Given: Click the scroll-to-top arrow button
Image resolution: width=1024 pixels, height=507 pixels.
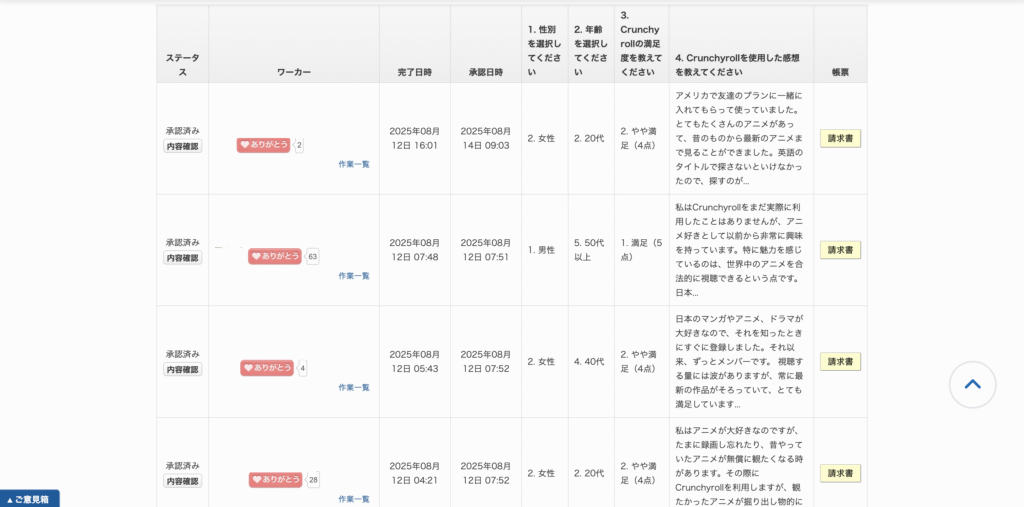Looking at the screenshot, I should 972,384.
